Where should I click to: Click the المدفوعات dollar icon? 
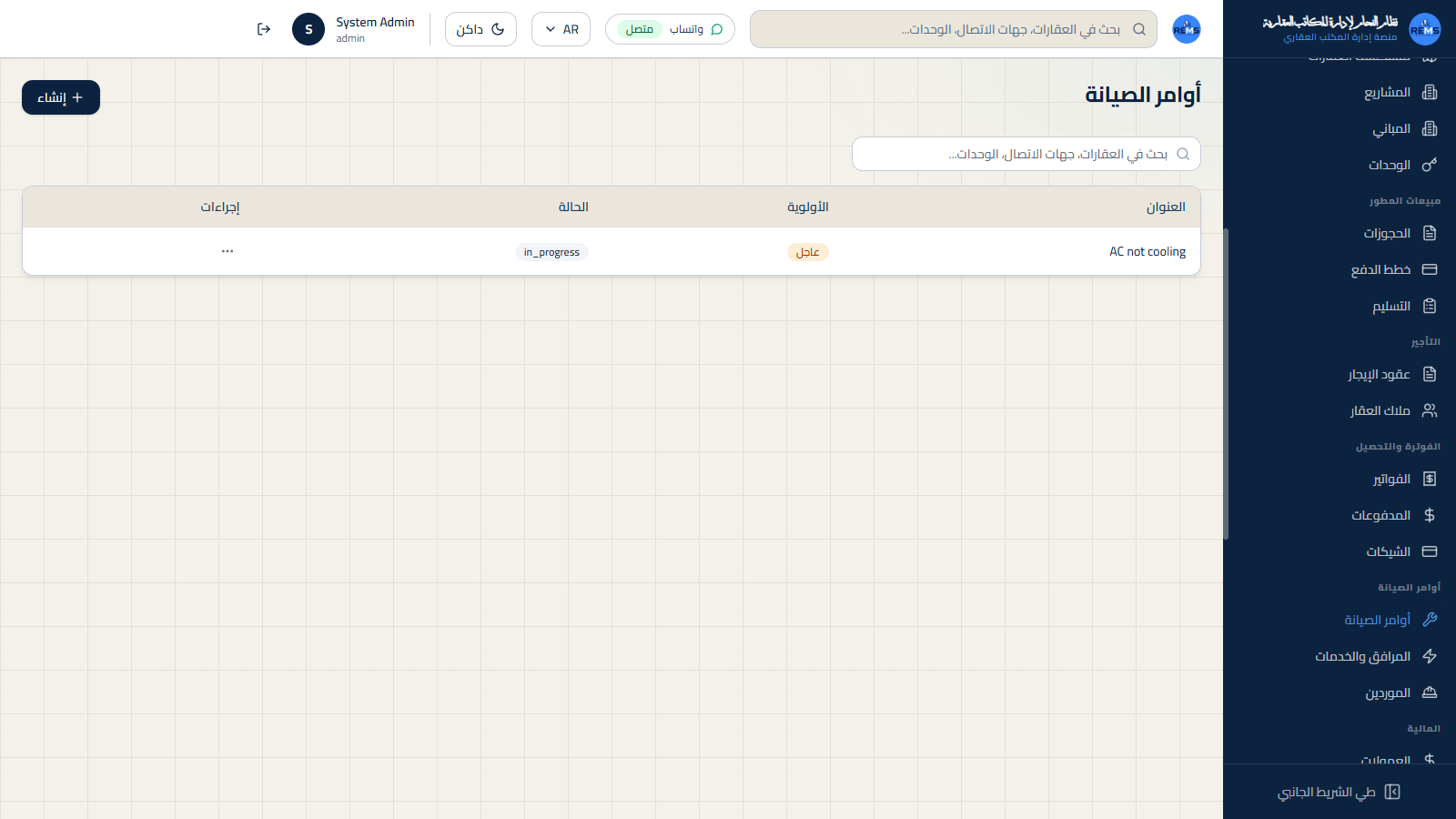coord(1430,515)
